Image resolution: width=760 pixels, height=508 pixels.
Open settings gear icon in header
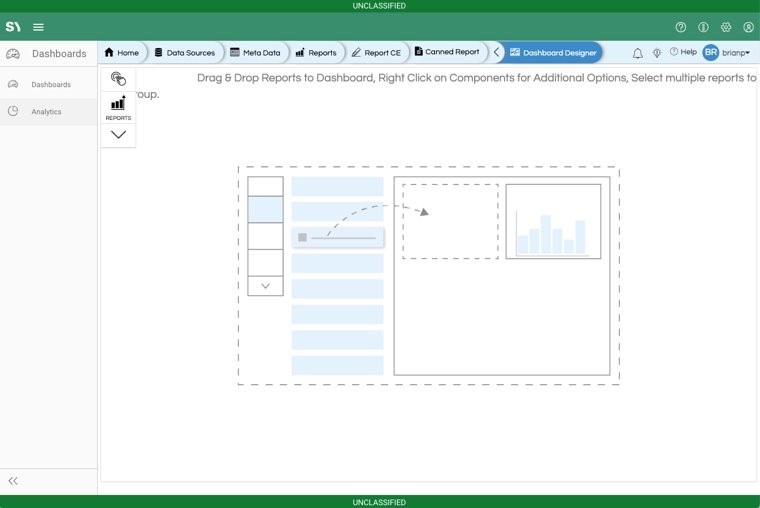[726, 27]
